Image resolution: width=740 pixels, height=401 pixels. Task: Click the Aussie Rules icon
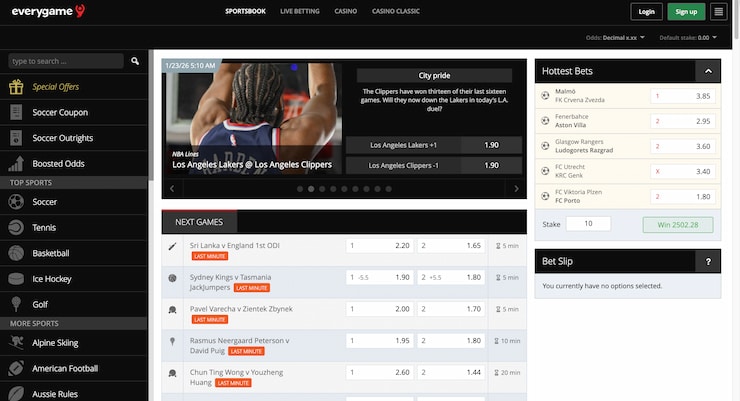pyautogui.click(x=16, y=393)
